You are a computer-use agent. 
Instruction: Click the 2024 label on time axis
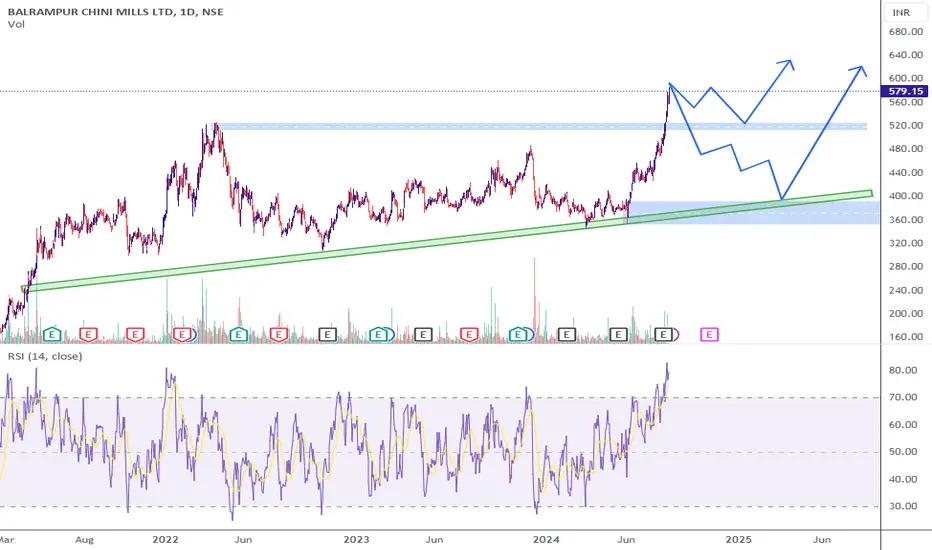[546, 539]
